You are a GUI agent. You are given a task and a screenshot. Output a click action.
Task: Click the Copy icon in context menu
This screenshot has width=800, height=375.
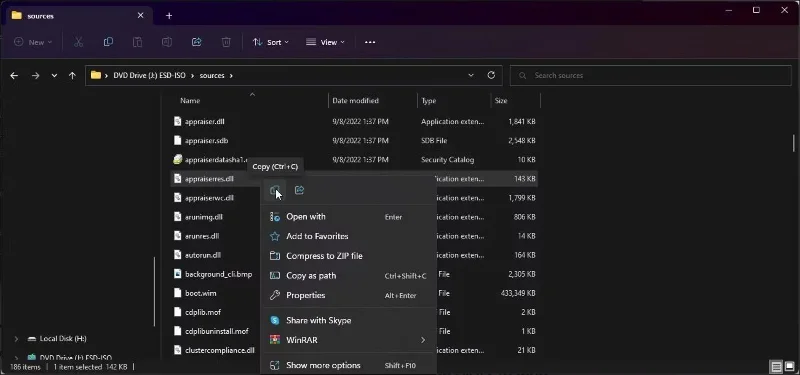coord(275,190)
